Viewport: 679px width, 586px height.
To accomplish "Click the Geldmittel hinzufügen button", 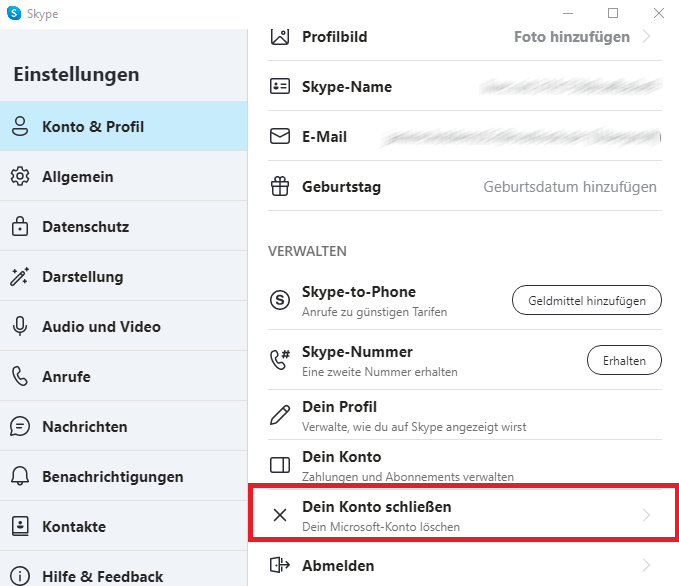I will 587,300.
